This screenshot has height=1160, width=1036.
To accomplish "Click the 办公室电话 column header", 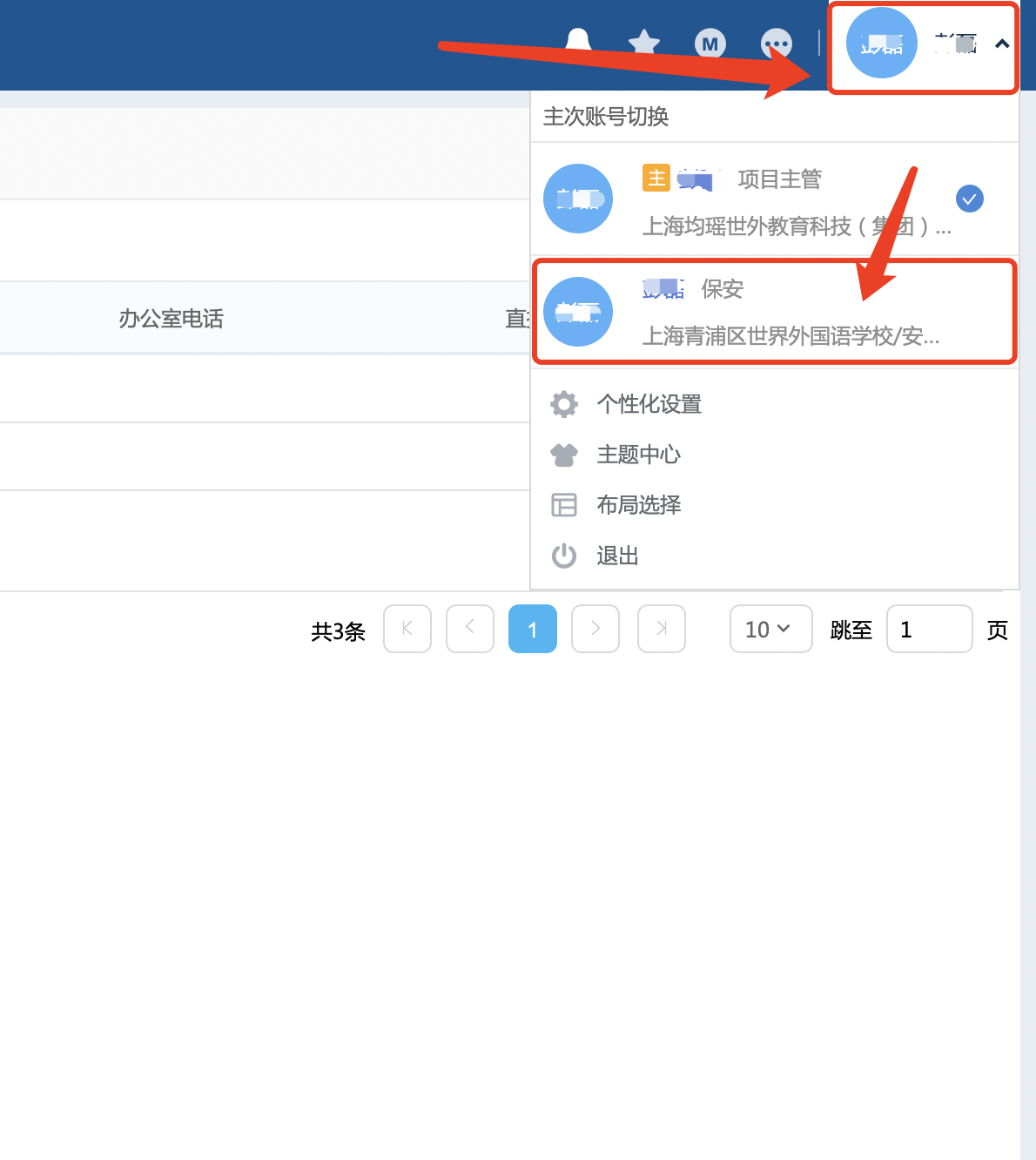I will (172, 319).
